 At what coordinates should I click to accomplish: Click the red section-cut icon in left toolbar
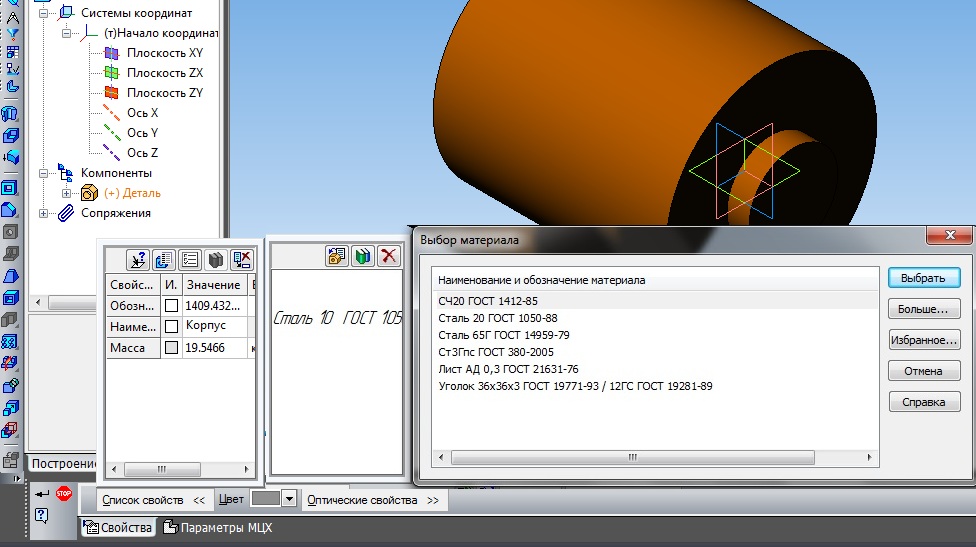click(11, 363)
